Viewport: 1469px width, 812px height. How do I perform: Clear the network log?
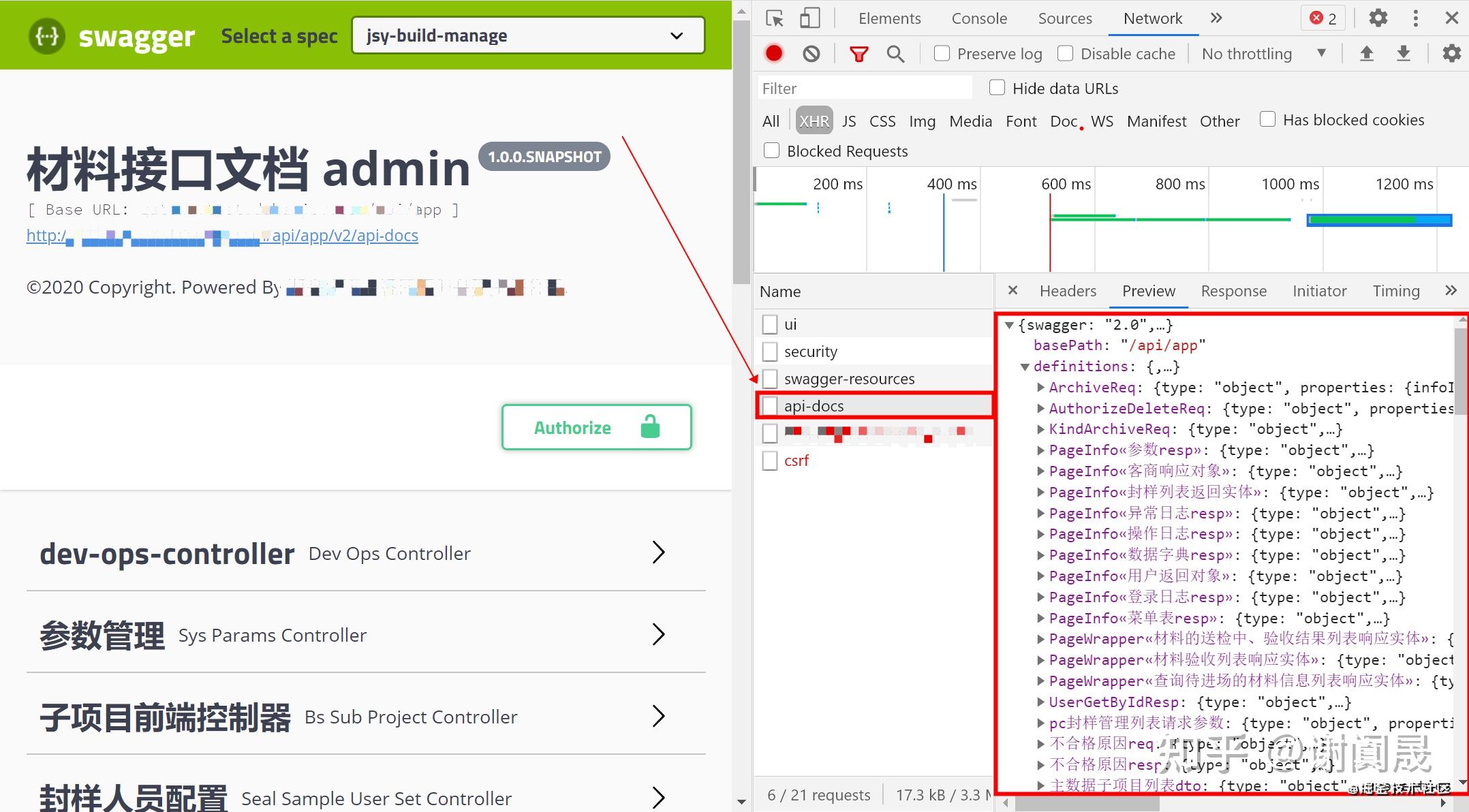point(811,53)
